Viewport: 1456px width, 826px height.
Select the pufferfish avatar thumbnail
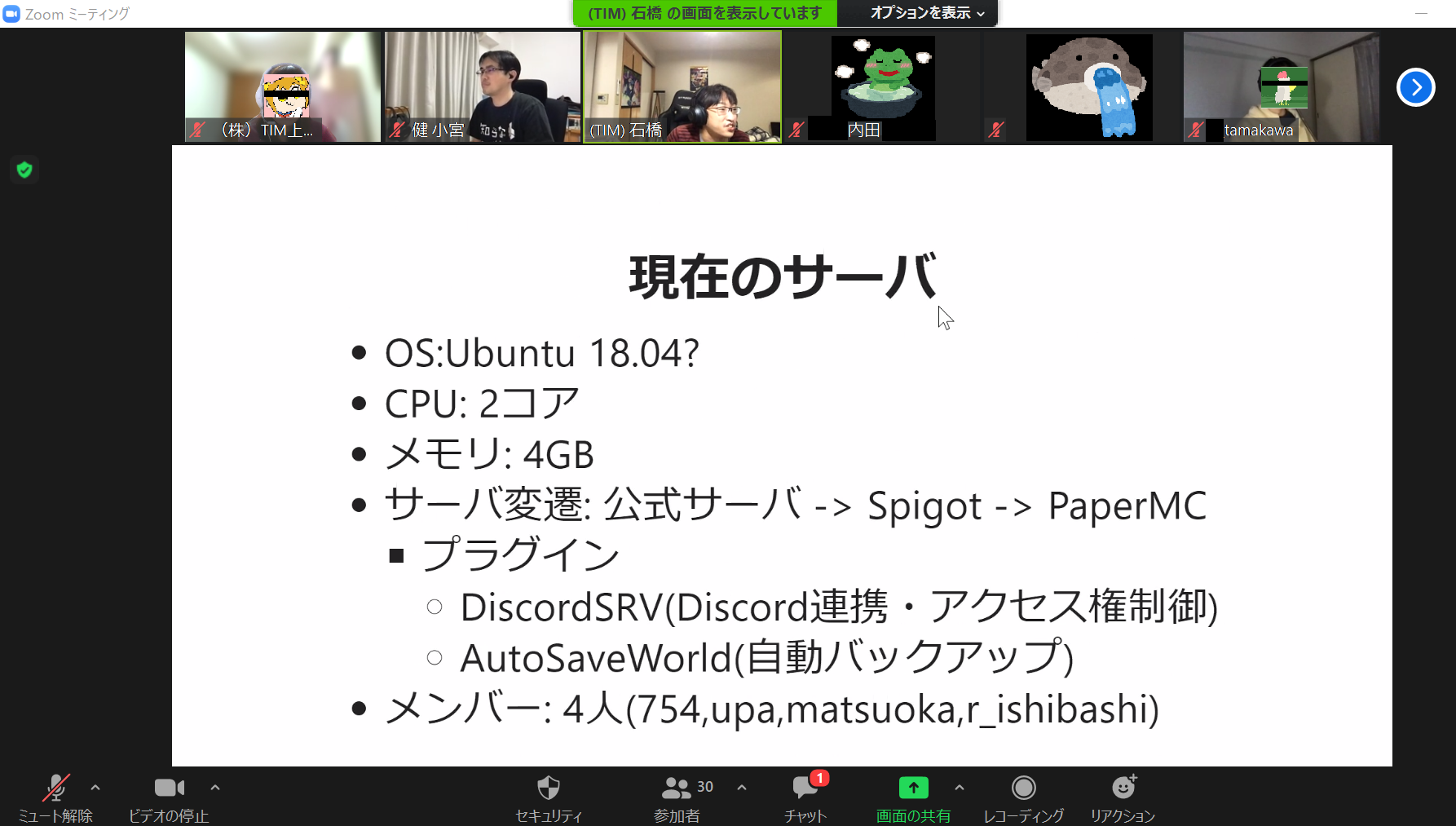[x=1082, y=86]
